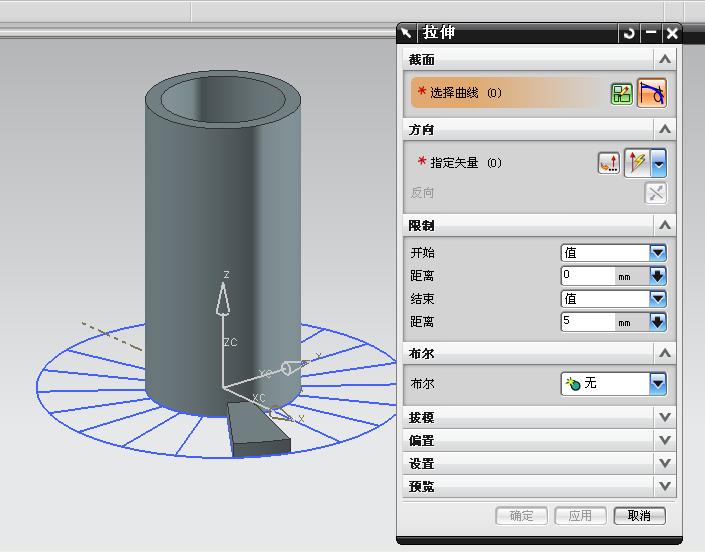Click the YC axis arrow handle
This screenshot has height=552, width=705.
294,367
